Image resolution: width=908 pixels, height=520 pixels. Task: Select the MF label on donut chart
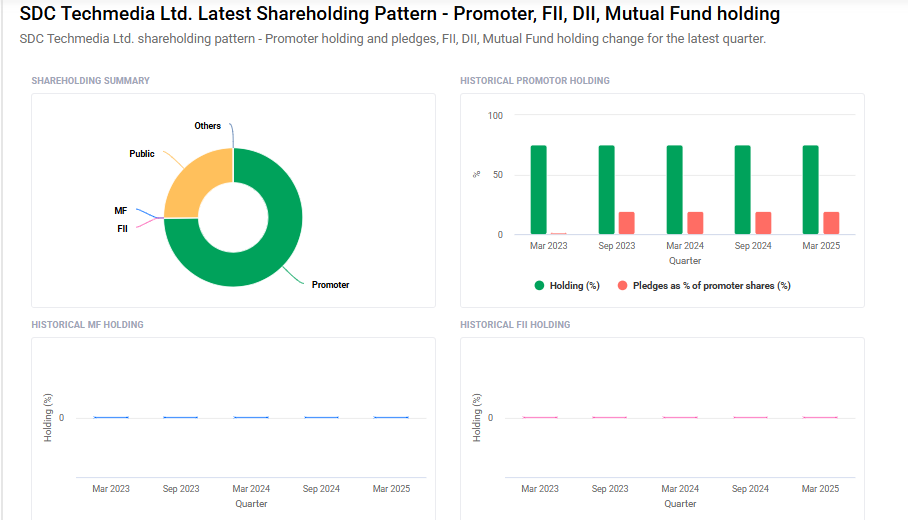click(x=120, y=211)
